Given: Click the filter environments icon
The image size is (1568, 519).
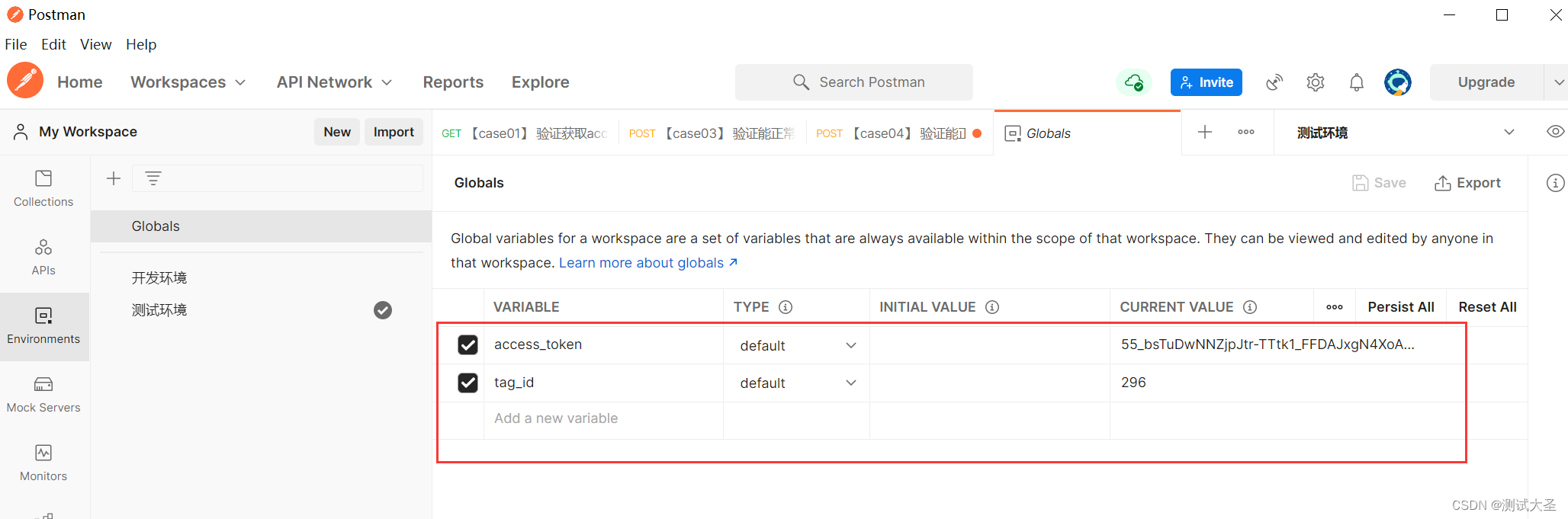Looking at the screenshot, I should 153,178.
